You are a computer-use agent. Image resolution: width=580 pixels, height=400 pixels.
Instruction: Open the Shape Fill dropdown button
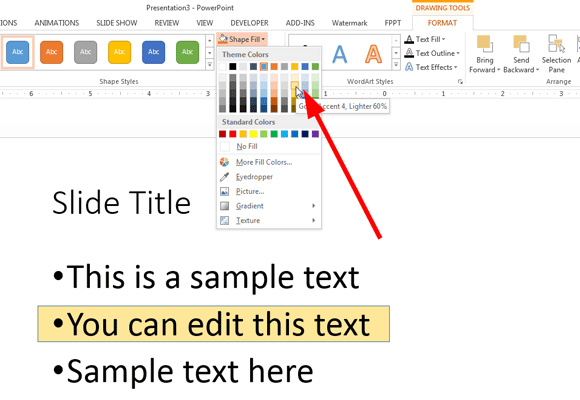pyautogui.click(x=242, y=39)
